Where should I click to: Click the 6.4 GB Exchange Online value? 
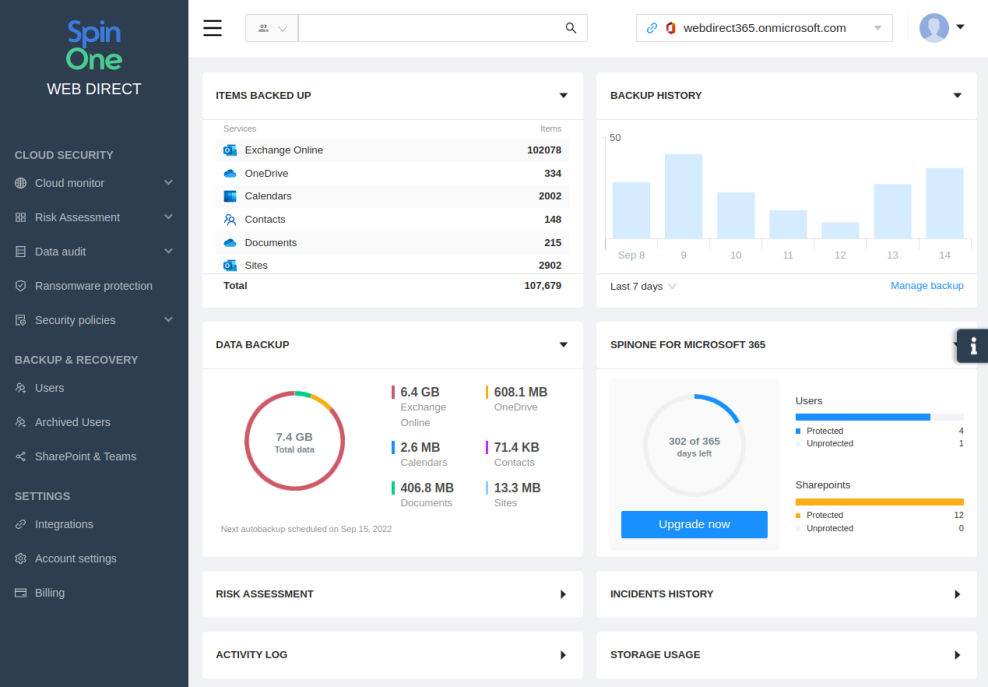pyautogui.click(x=420, y=392)
